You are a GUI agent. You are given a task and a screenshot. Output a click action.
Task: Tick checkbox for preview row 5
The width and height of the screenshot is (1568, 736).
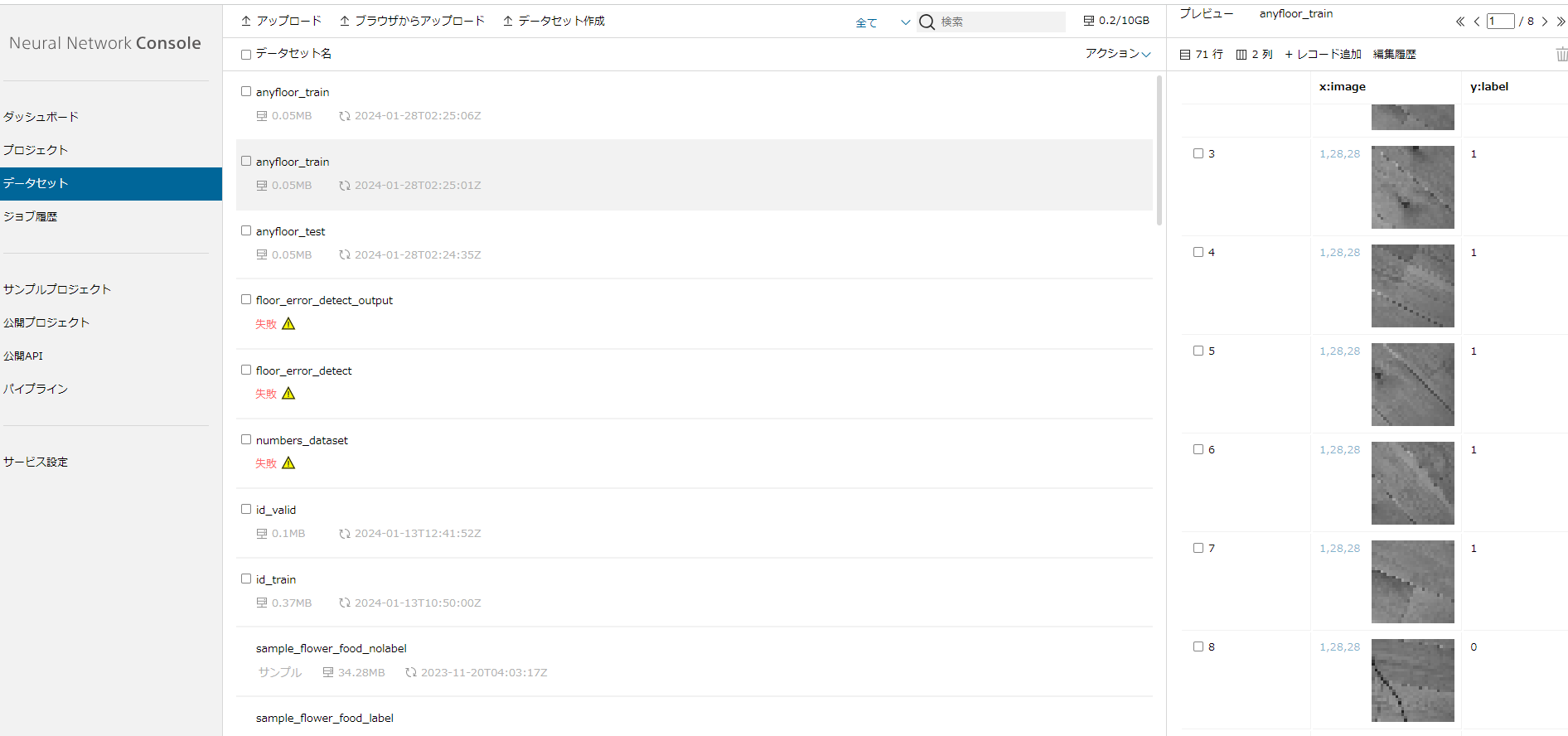[x=1198, y=351]
